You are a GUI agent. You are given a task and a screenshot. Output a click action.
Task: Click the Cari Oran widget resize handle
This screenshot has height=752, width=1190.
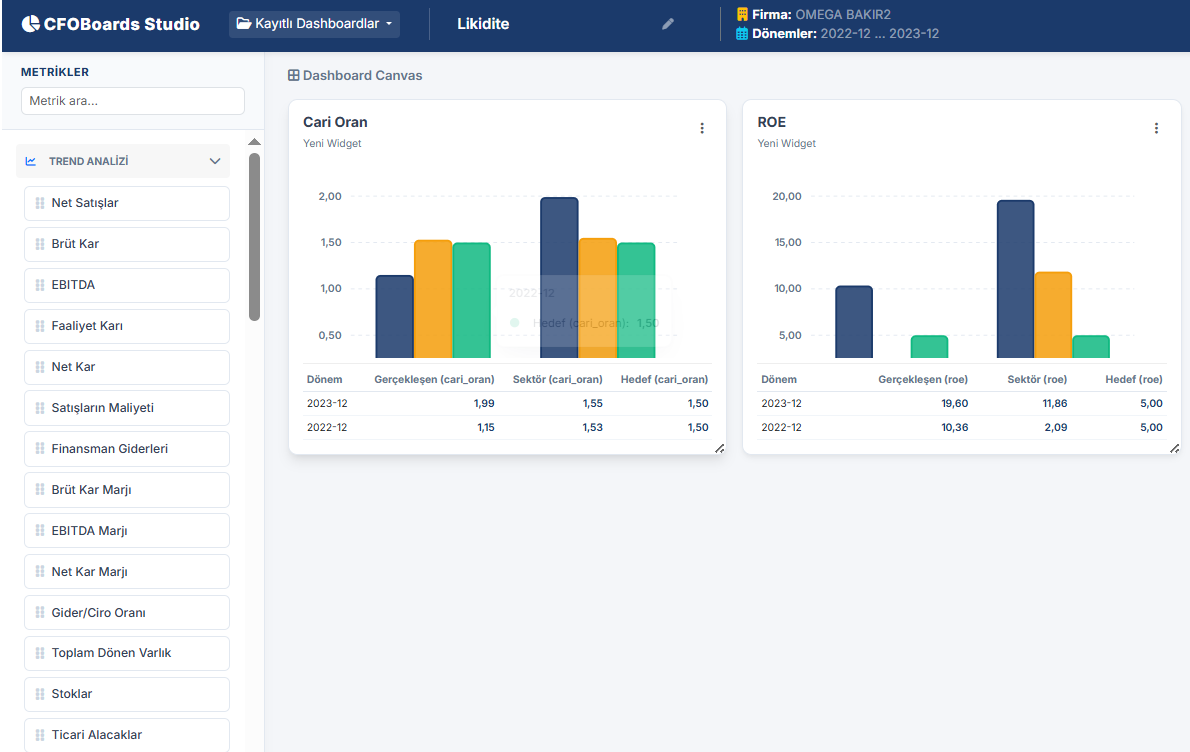click(x=719, y=448)
